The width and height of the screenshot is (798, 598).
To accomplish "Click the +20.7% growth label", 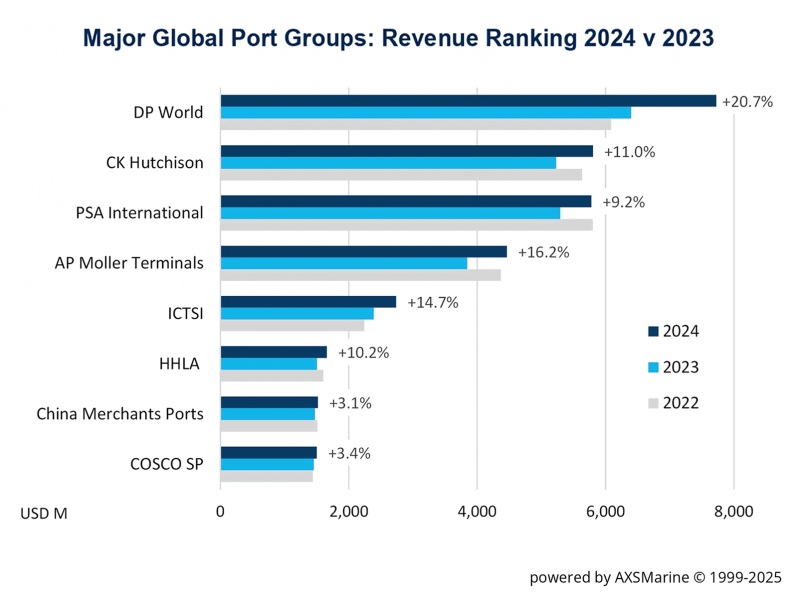I will [x=748, y=102].
